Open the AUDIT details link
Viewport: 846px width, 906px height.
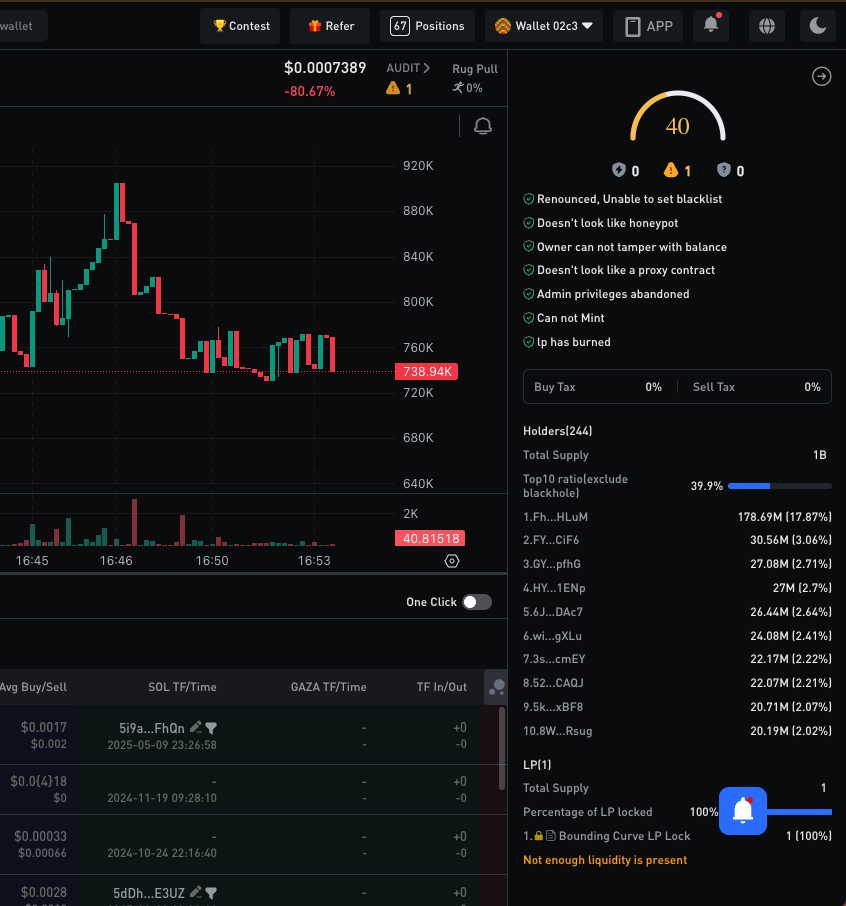coord(408,68)
